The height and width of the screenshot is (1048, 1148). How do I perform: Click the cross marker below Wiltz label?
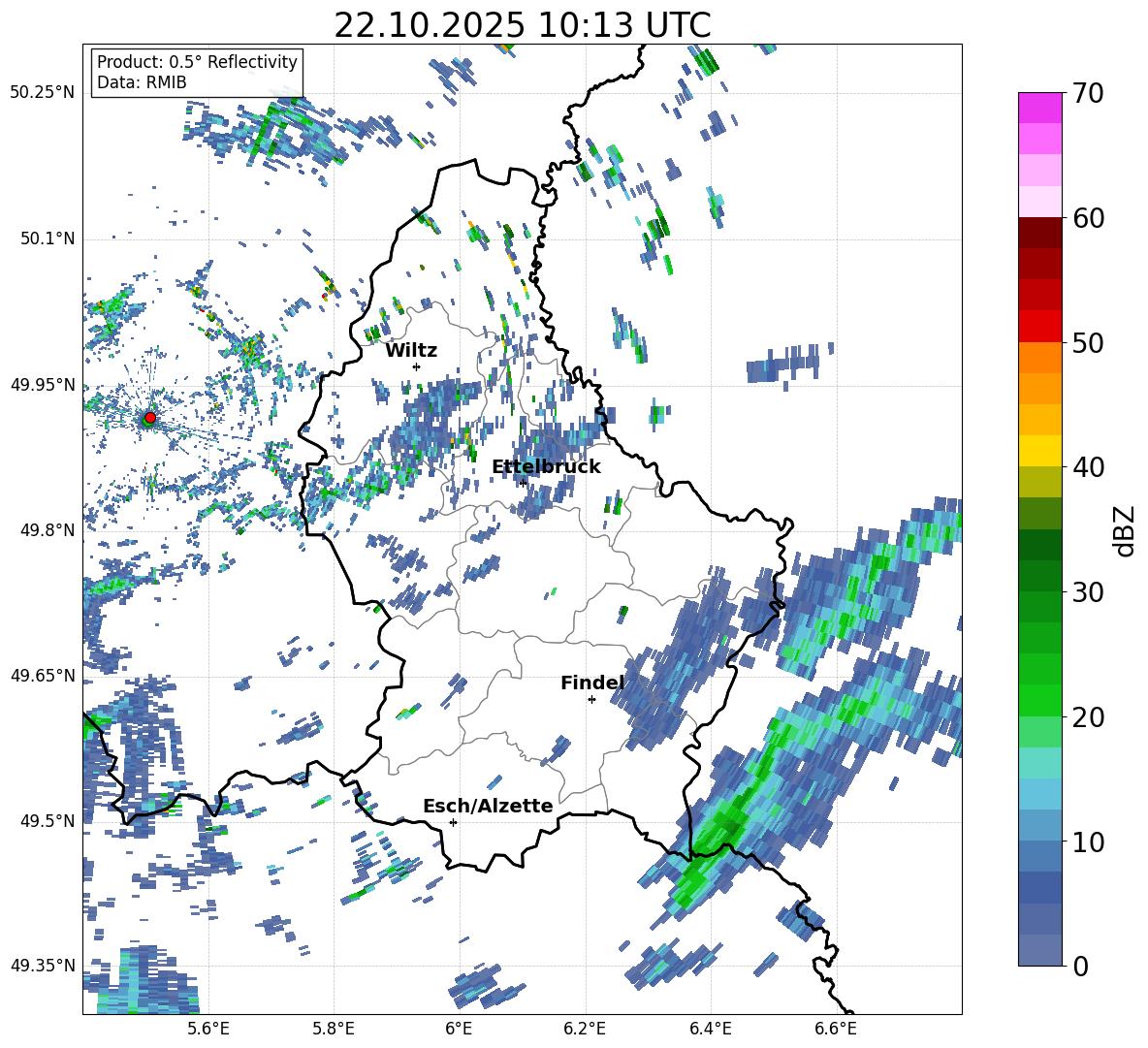417,366
